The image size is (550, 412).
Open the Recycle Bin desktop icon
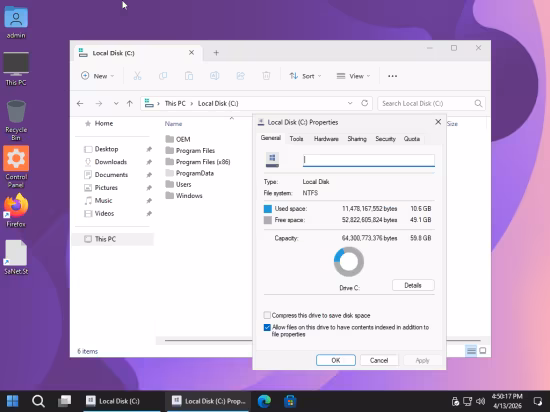click(x=16, y=120)
